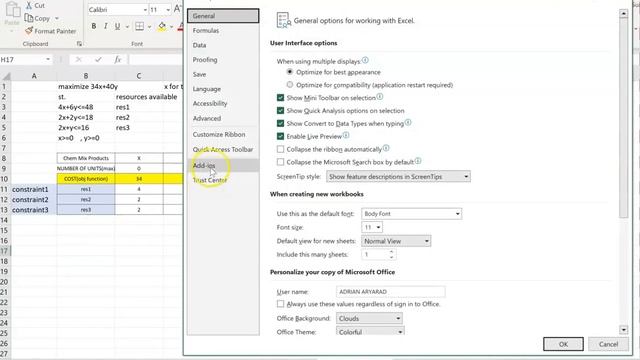Click the Copy icon in Clipboard

click(x=29, y=18)
